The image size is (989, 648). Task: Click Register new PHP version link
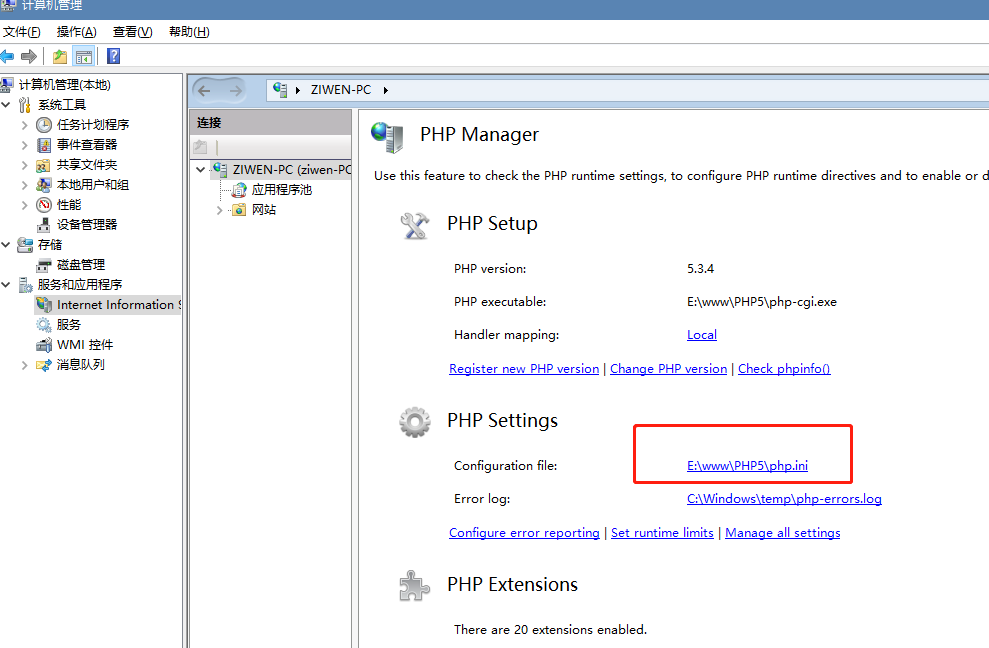click(524, 368)
